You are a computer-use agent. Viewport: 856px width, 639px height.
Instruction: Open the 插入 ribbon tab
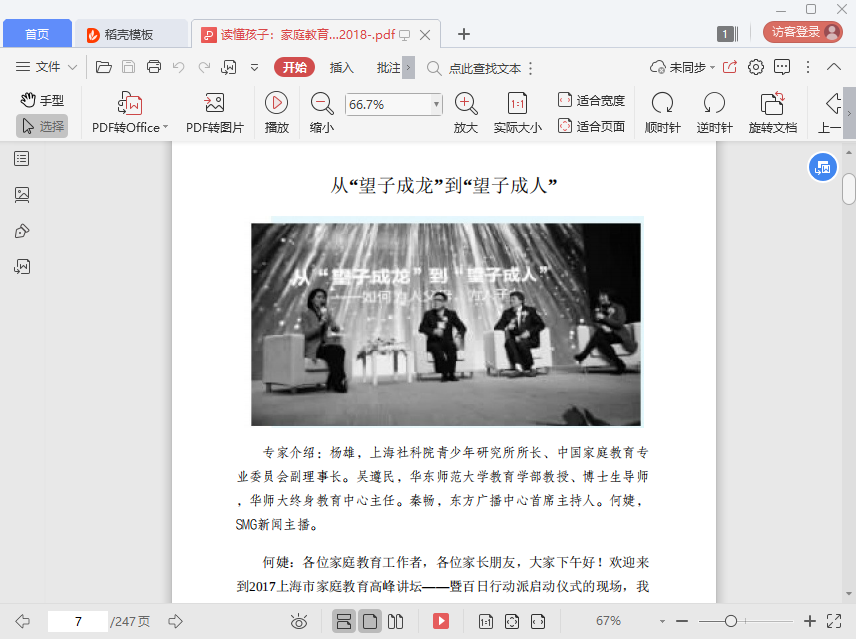(x=341, y=67)
